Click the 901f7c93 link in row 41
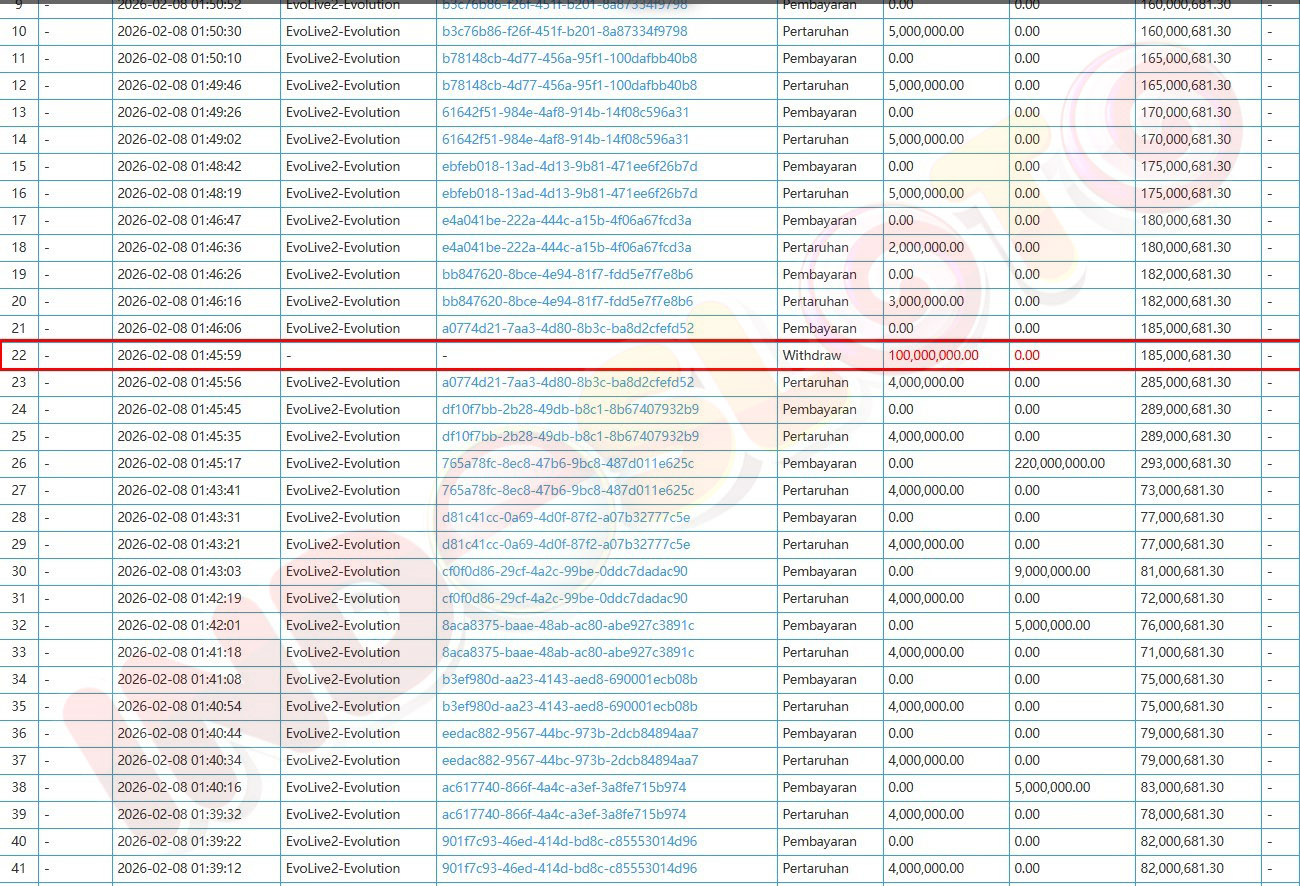The width and height of the screenshot is (1300, 886). pos(569,868)
